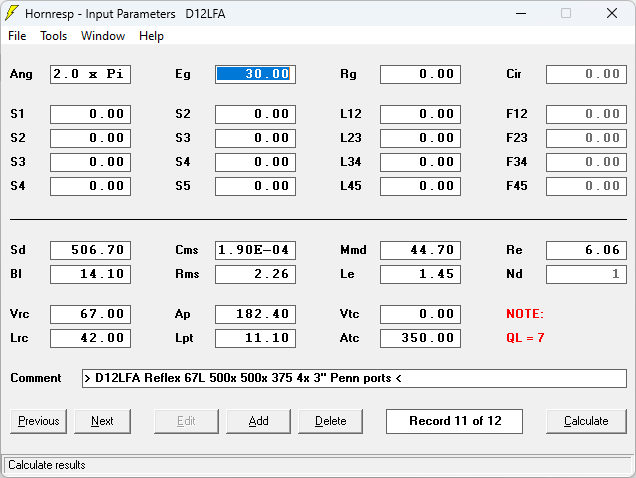Click the greyed-out Edit button
This screenshot has height=478, width=636.
coord(186,421)
